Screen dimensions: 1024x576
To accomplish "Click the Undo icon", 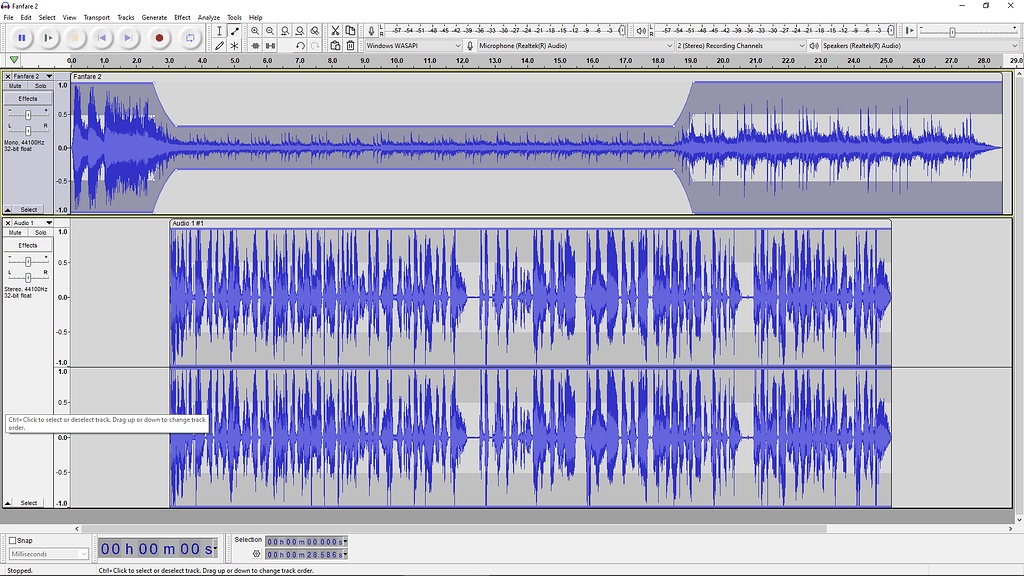I will point(301,45).
